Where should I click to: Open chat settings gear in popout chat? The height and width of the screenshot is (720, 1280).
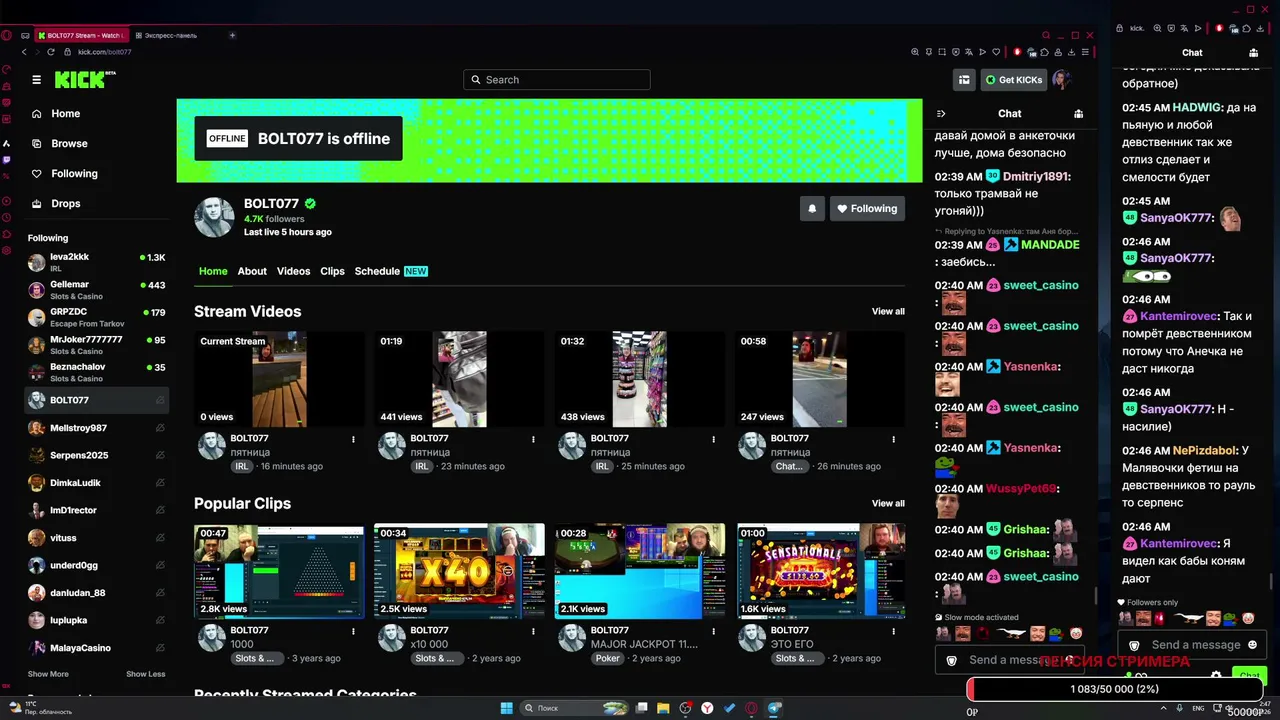(x=1216, y=676)
